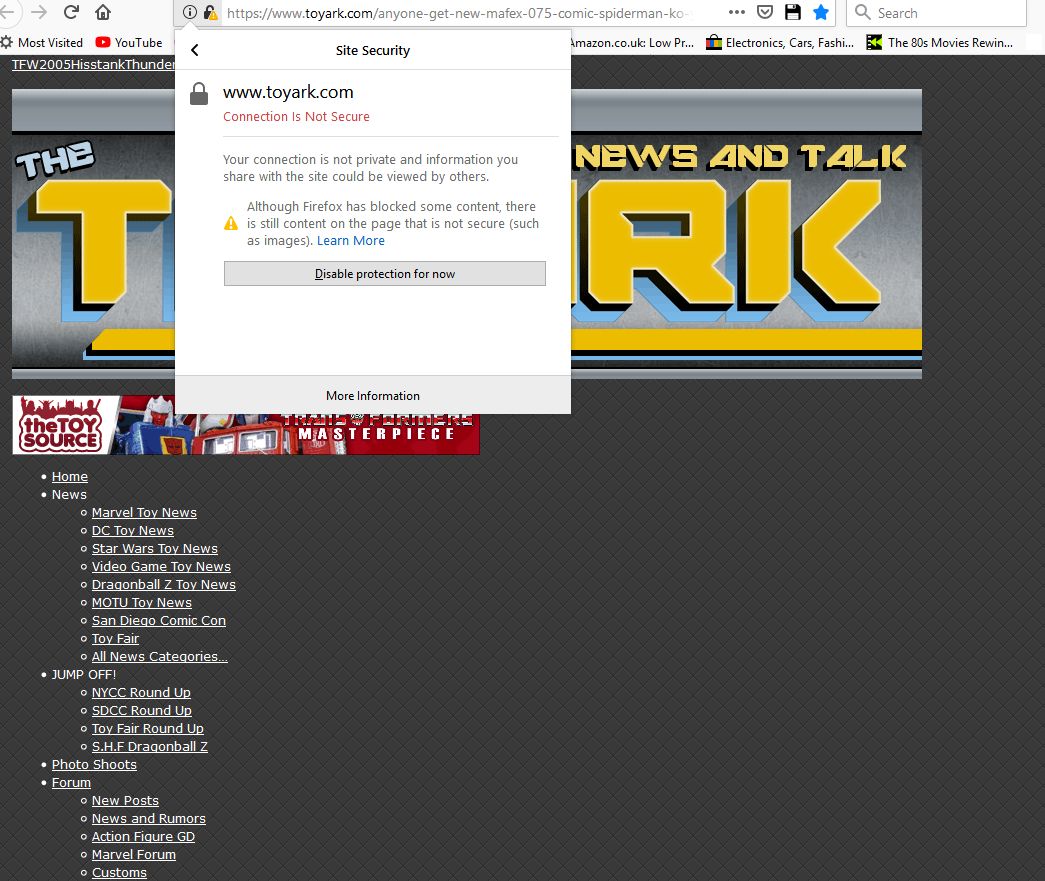Open the Most Visited bookmarks folder
Image resolution: width=1045 pixels, height=881 pixels.
pyautogui.click(x=42, y=42)
